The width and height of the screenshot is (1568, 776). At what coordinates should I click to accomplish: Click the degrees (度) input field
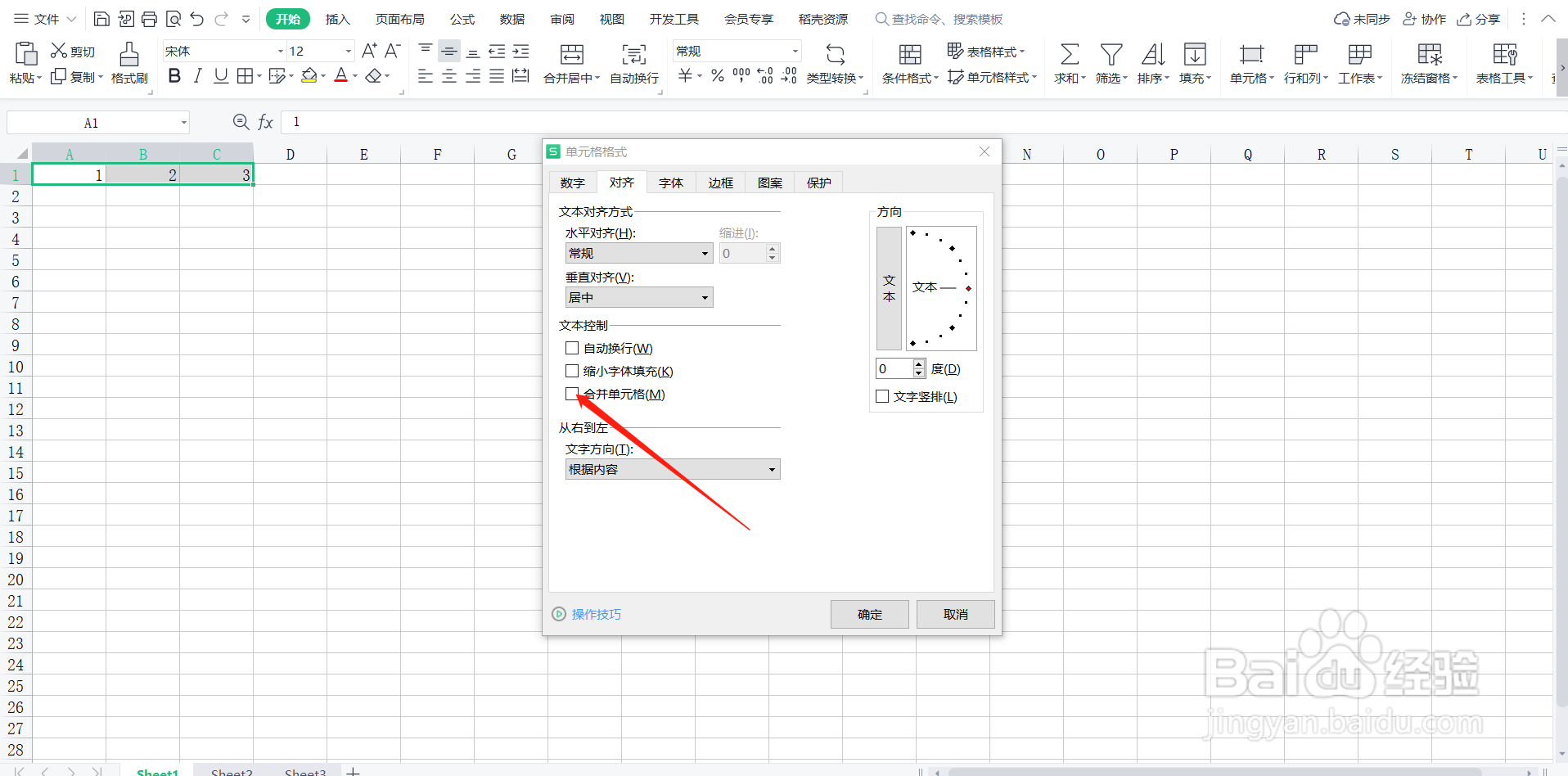click(x=894, y=368)
